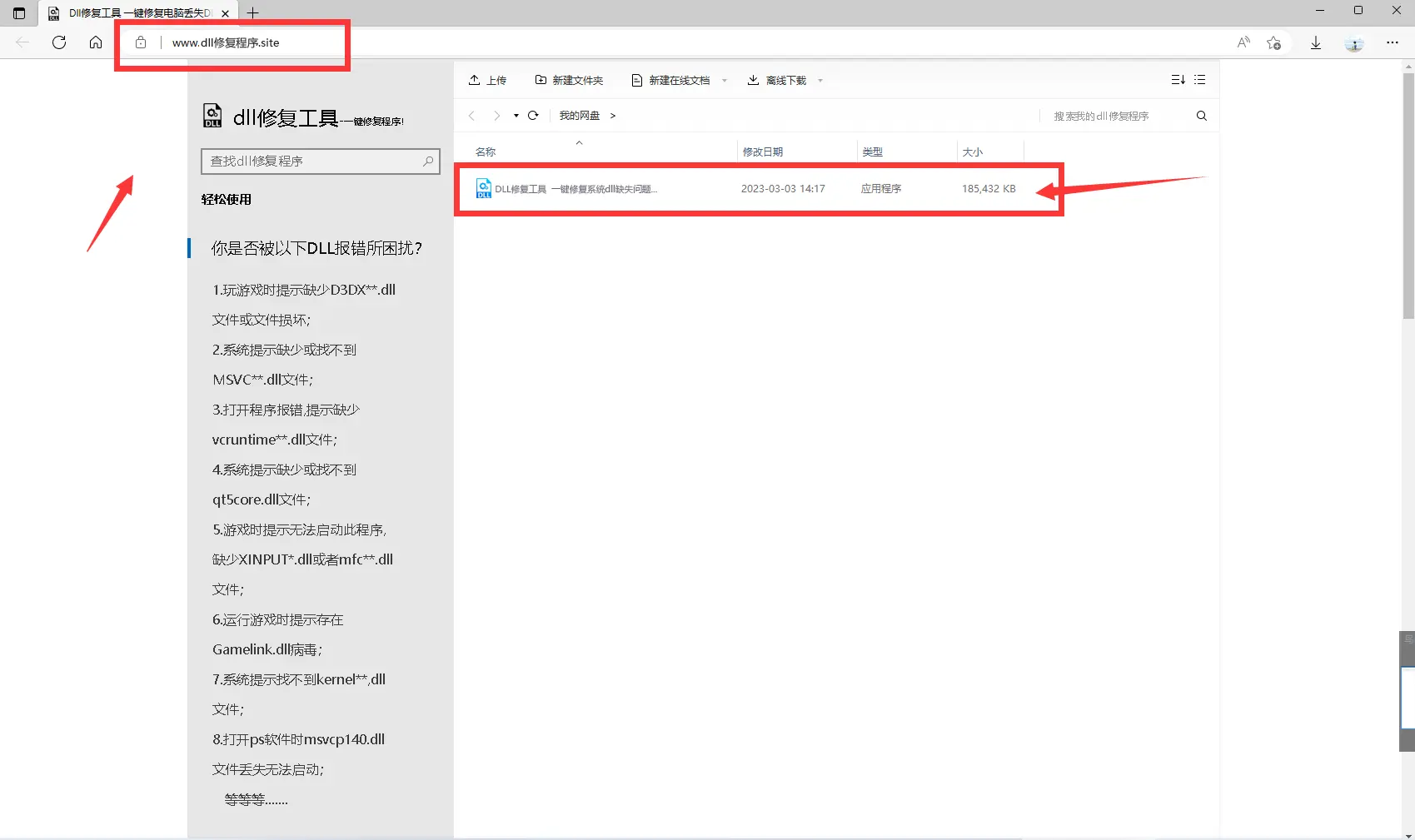Go to browser home page icon

pos(96,42)
